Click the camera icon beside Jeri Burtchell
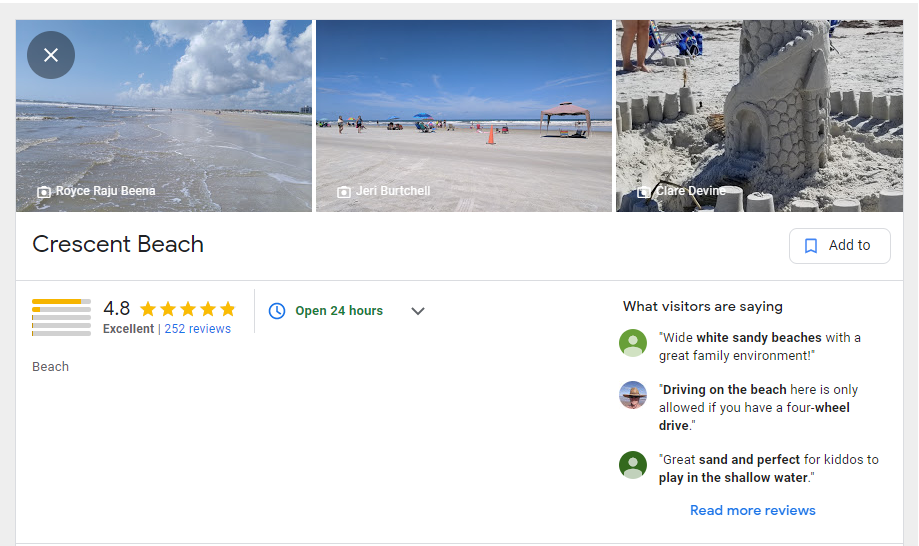The image size is (919, 546). (x=344, y=192)
